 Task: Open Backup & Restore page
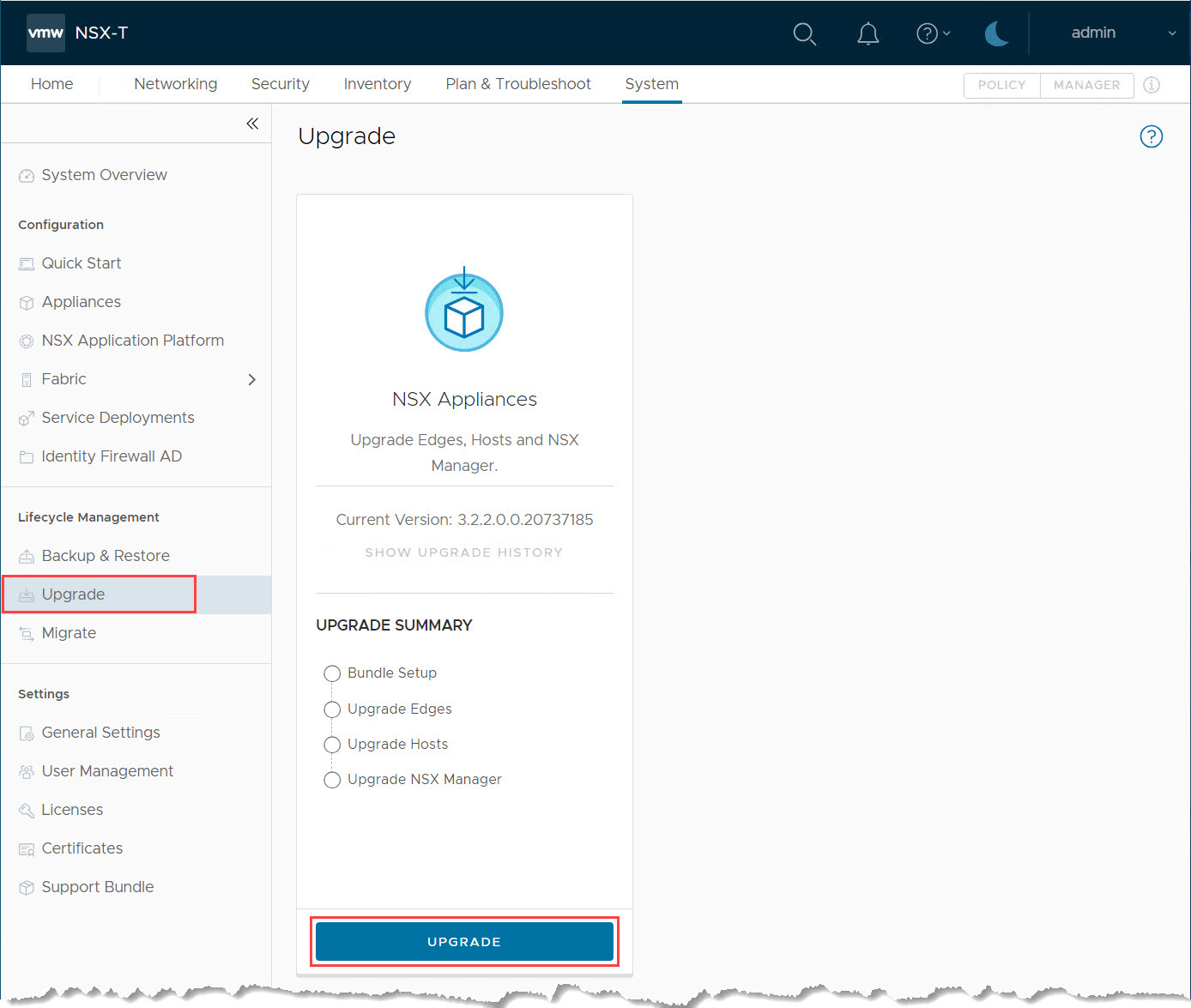pyautogui.click(x=106, y=556)
